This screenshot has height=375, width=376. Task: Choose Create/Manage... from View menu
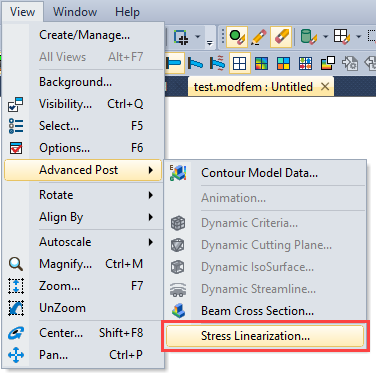pyautogui.click(x=83, y=35)
